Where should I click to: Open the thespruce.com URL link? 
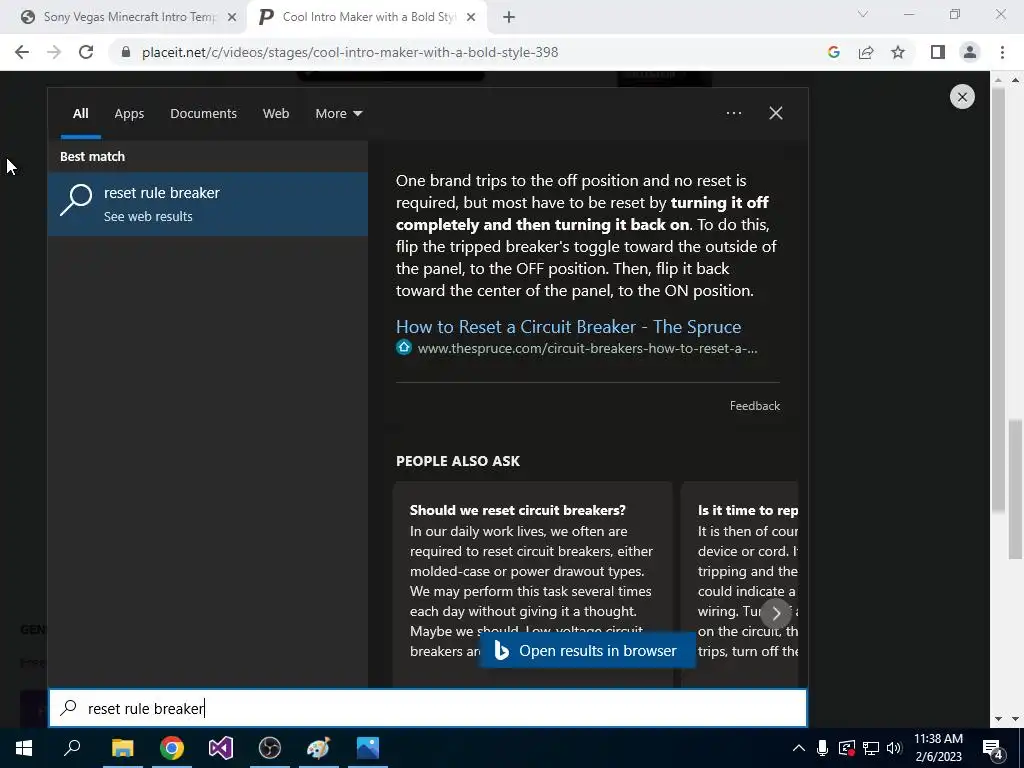tap(587, 349)
